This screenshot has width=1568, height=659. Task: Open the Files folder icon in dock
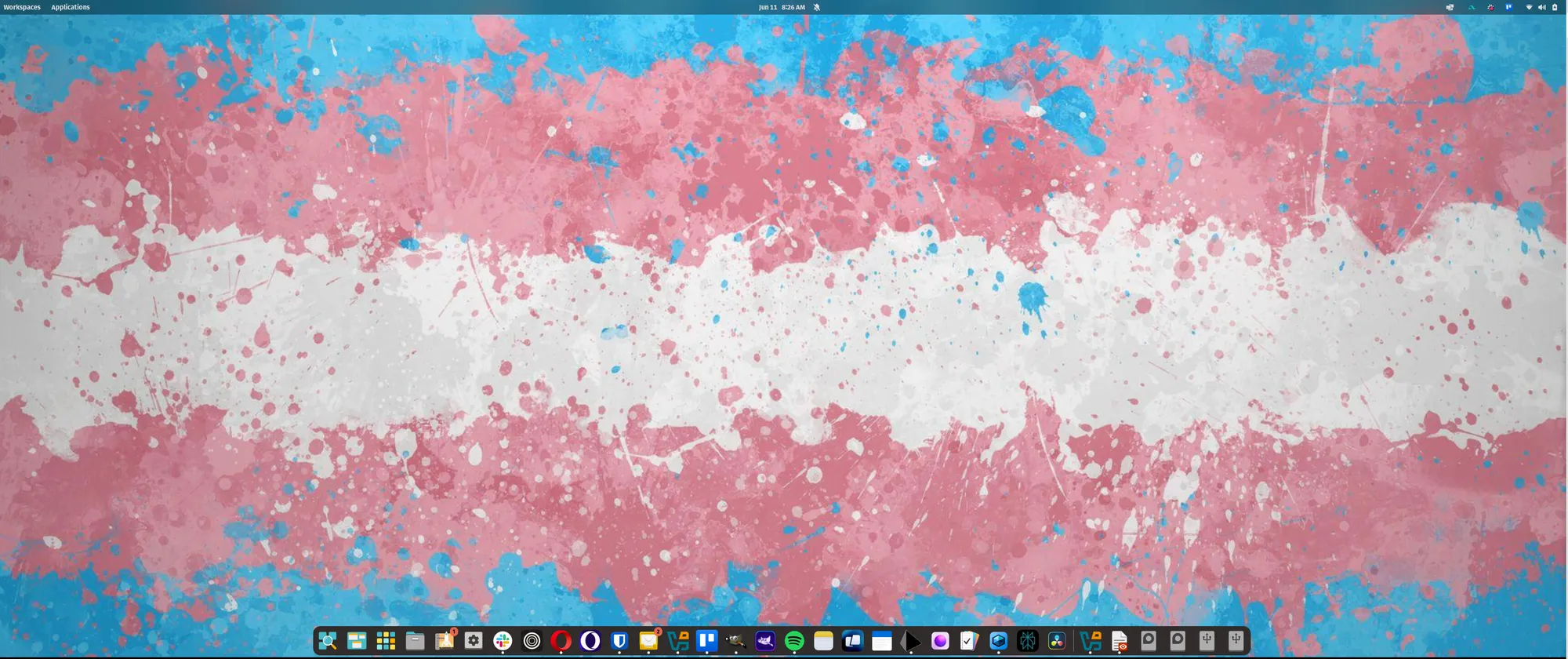pos(415,641)
